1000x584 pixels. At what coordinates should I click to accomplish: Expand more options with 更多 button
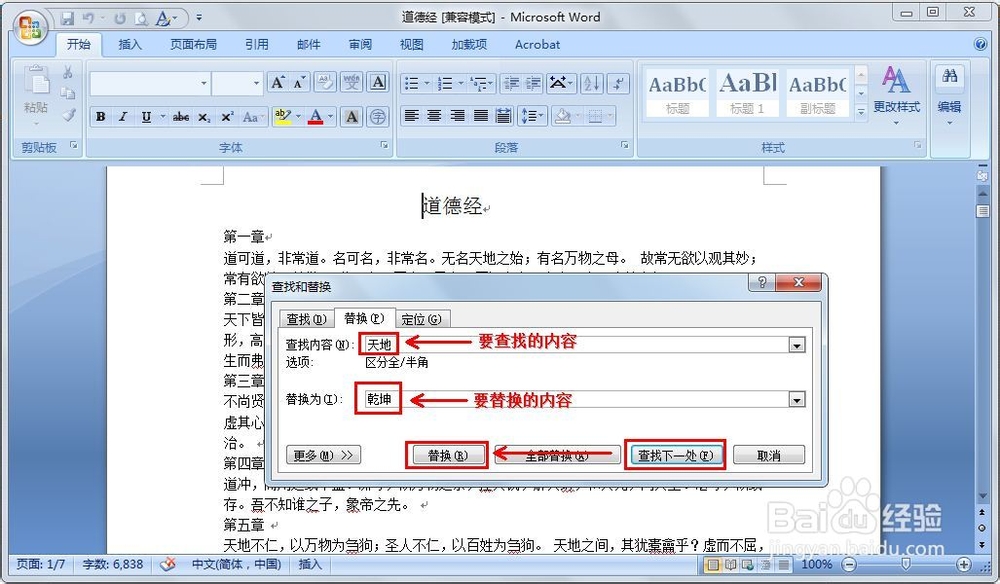322,455
